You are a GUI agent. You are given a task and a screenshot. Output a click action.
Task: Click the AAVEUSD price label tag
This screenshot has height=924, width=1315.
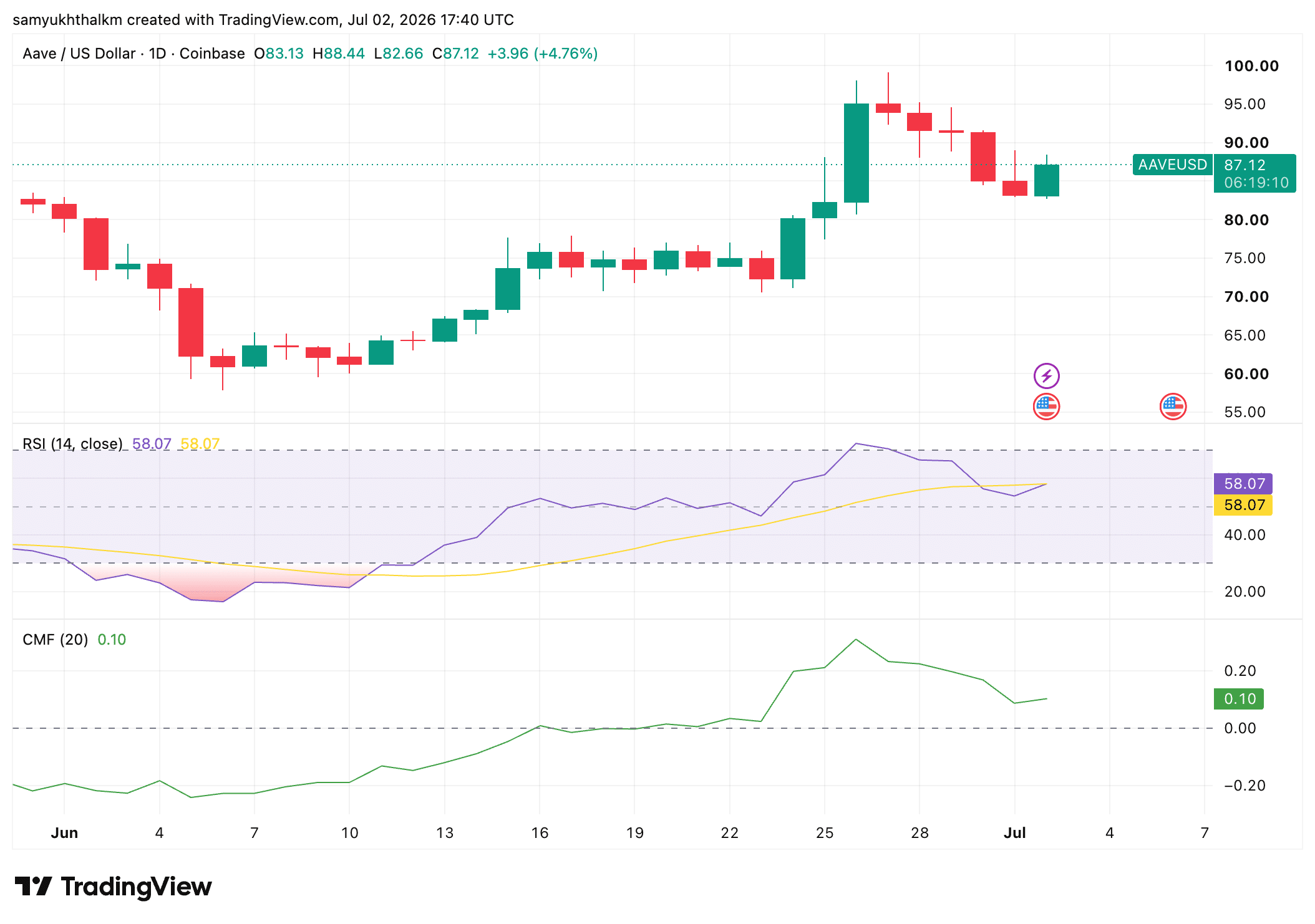(x=1172, y=165)
